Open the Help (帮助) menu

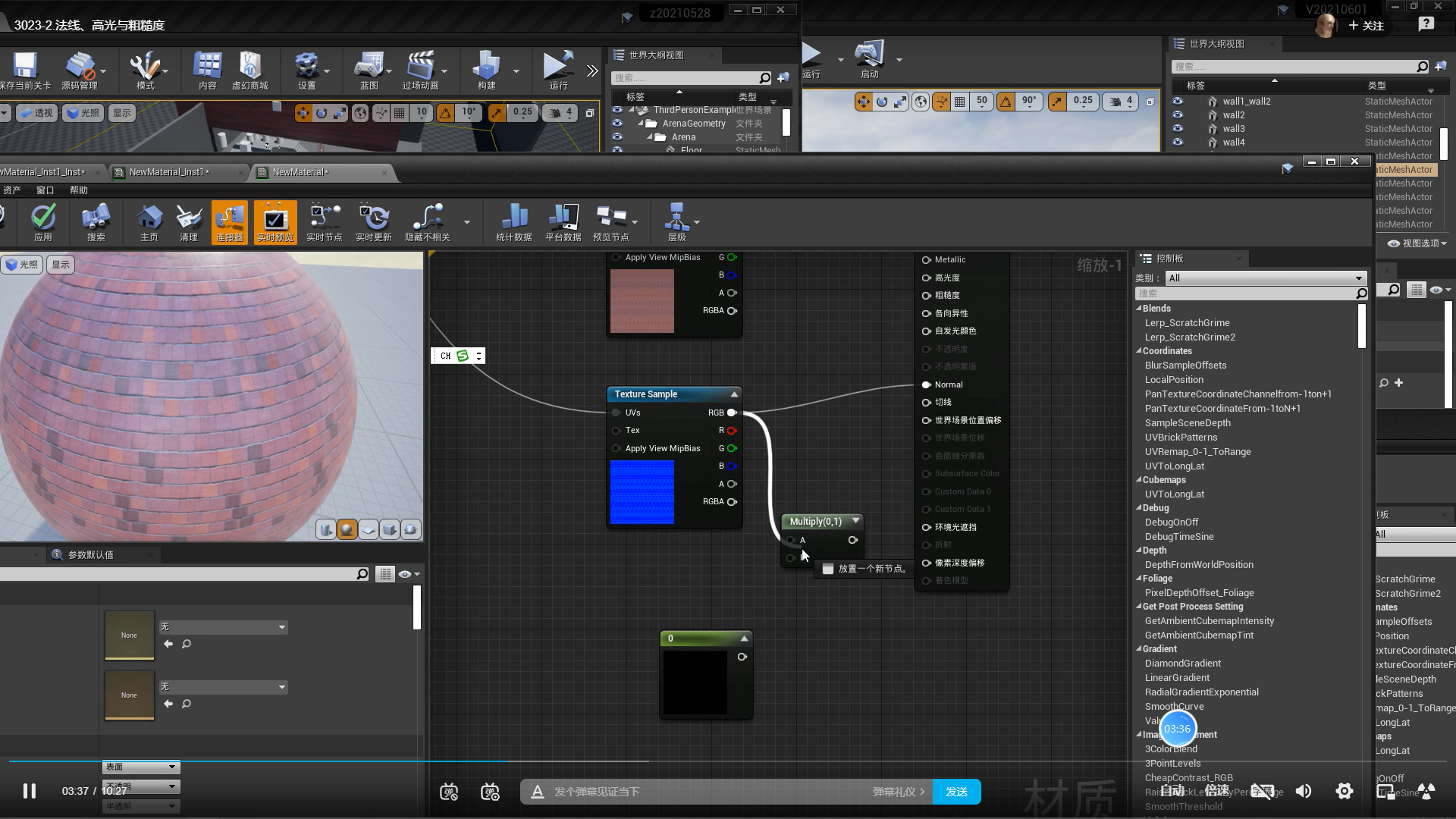pyautogui.click(x=79, y=190)
